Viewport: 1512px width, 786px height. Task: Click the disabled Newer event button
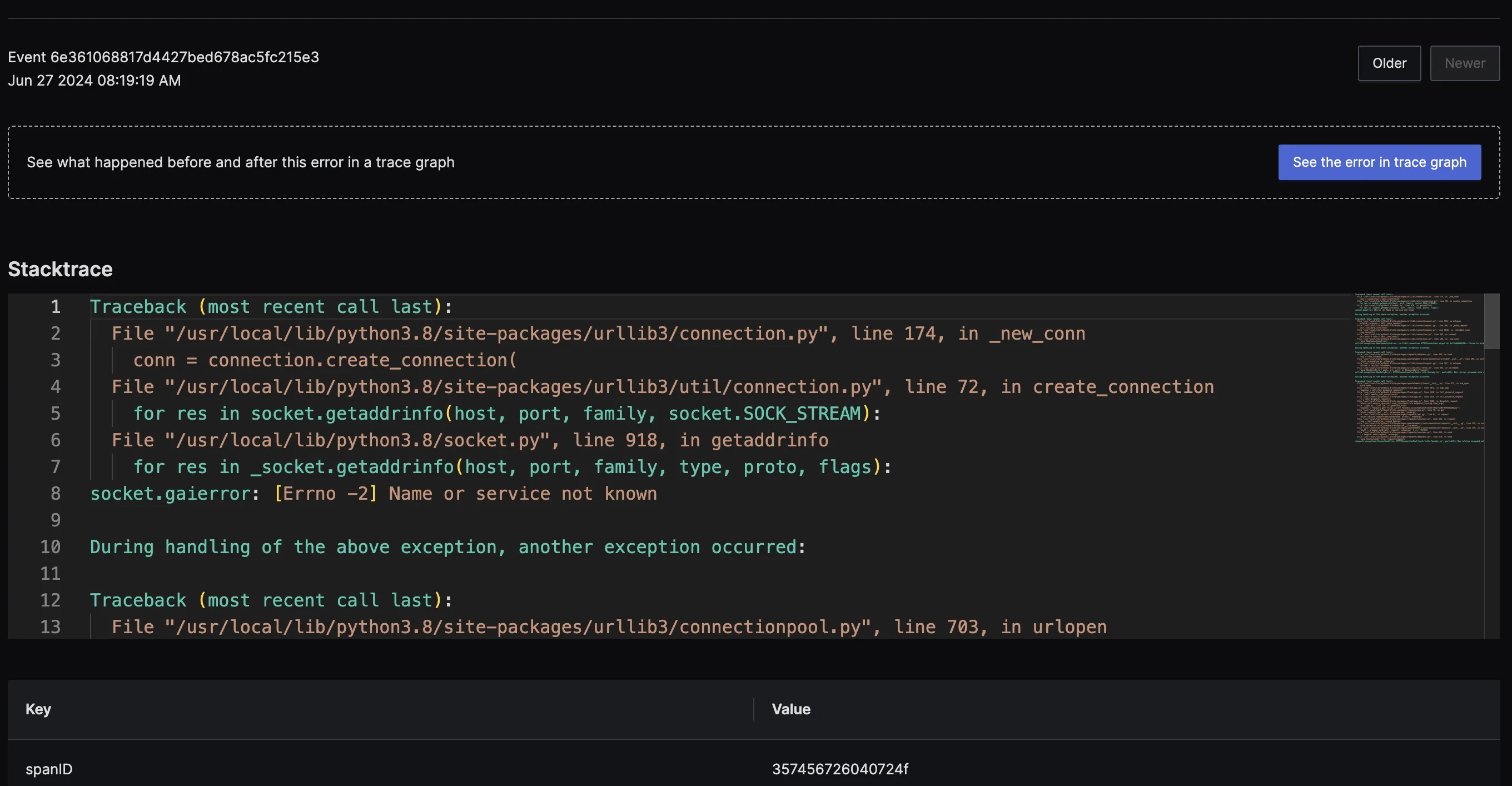pos(1464,63)
